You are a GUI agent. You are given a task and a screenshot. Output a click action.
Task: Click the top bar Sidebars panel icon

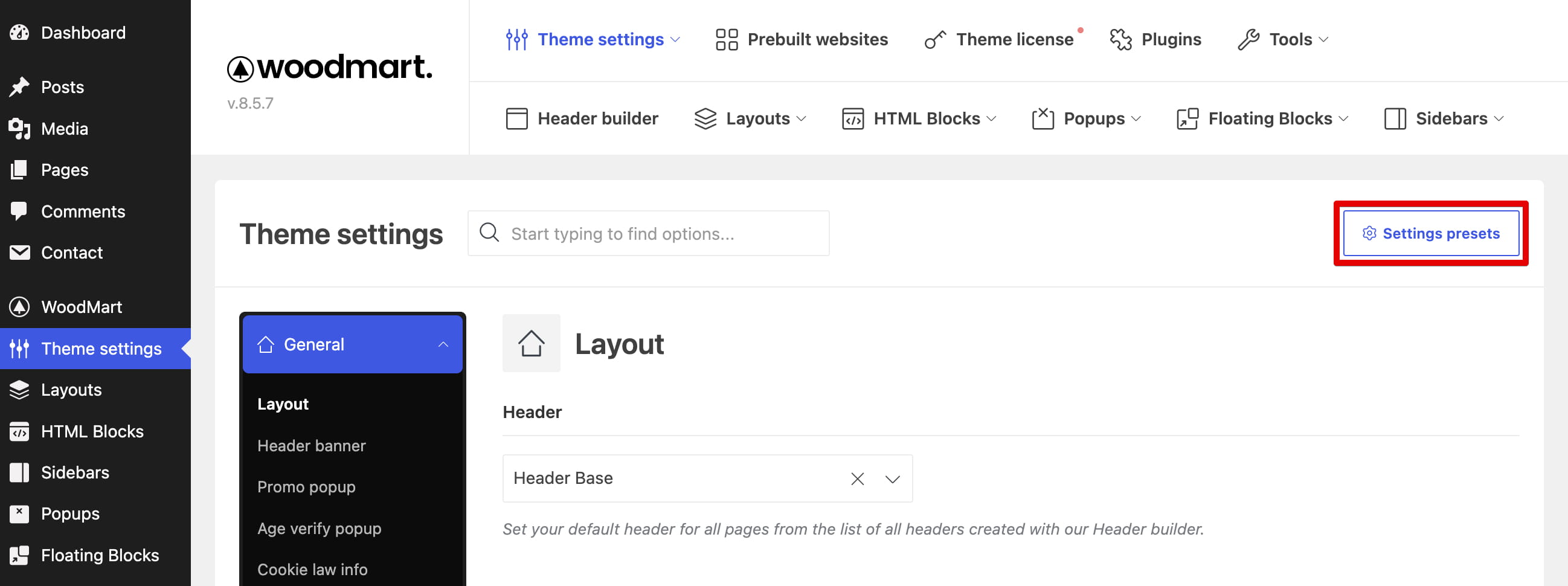point(1395,118)
